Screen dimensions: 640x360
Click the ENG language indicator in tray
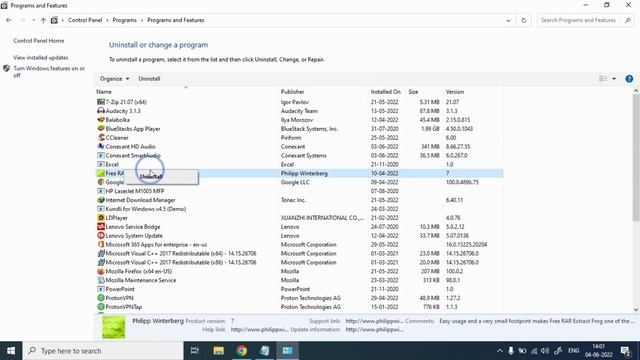(x=573, y=351)
